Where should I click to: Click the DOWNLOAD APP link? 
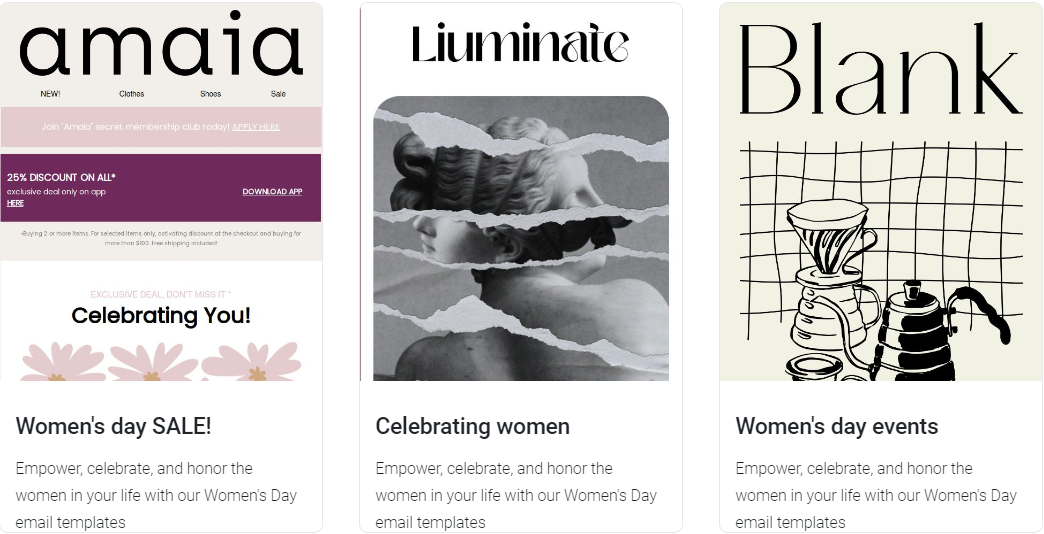[272, 192]
